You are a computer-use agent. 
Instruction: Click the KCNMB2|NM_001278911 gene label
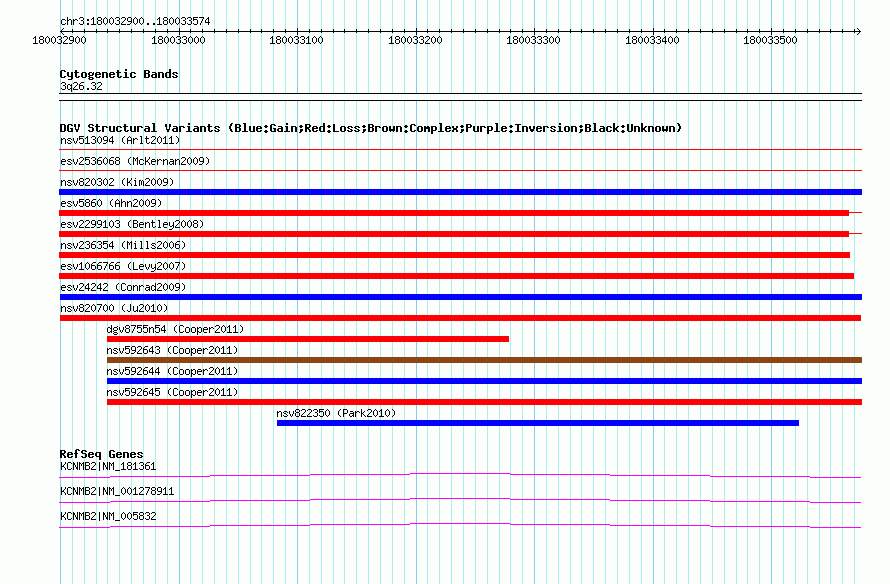117,491
